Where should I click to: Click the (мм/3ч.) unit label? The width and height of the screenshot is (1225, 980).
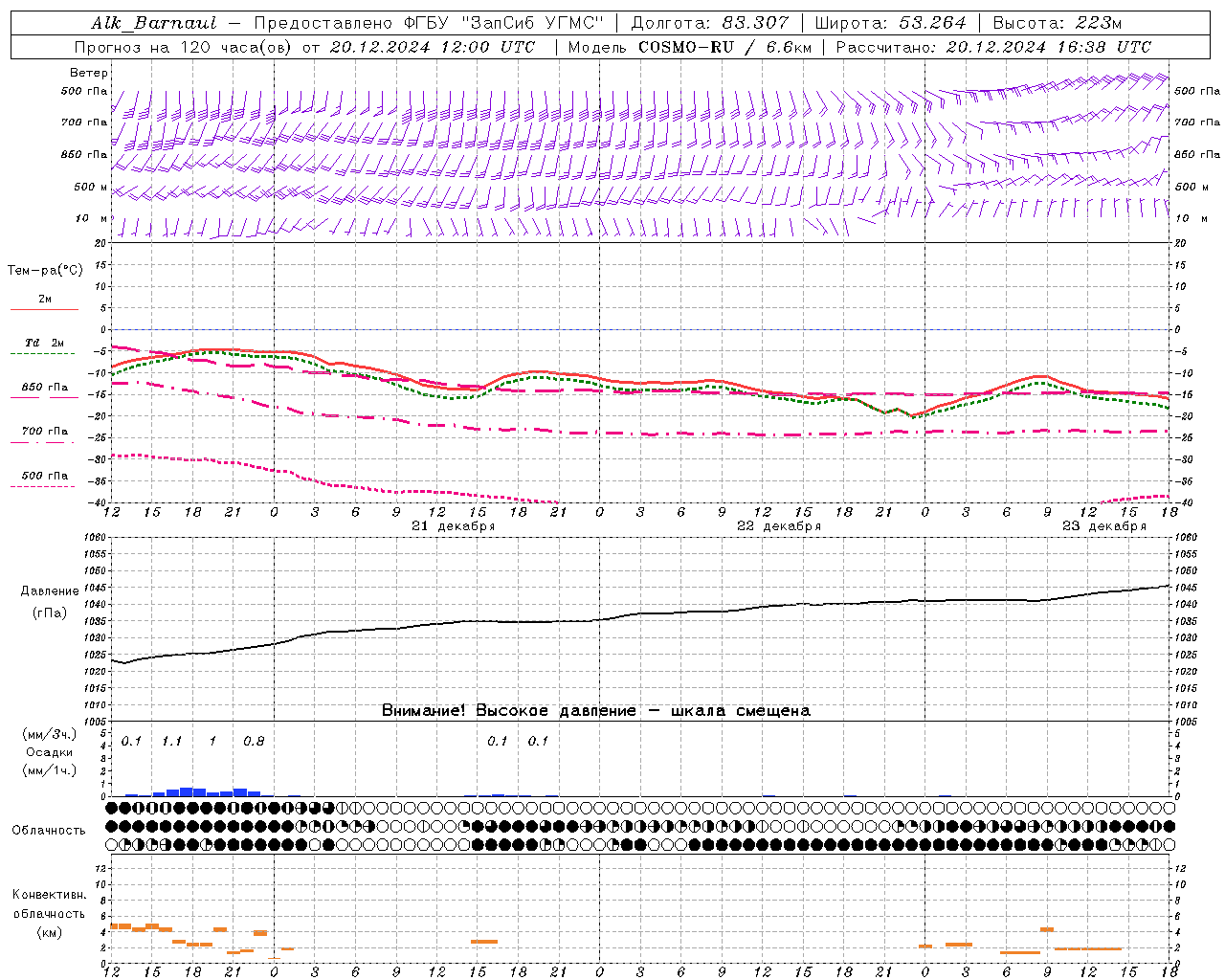point(49,734)
